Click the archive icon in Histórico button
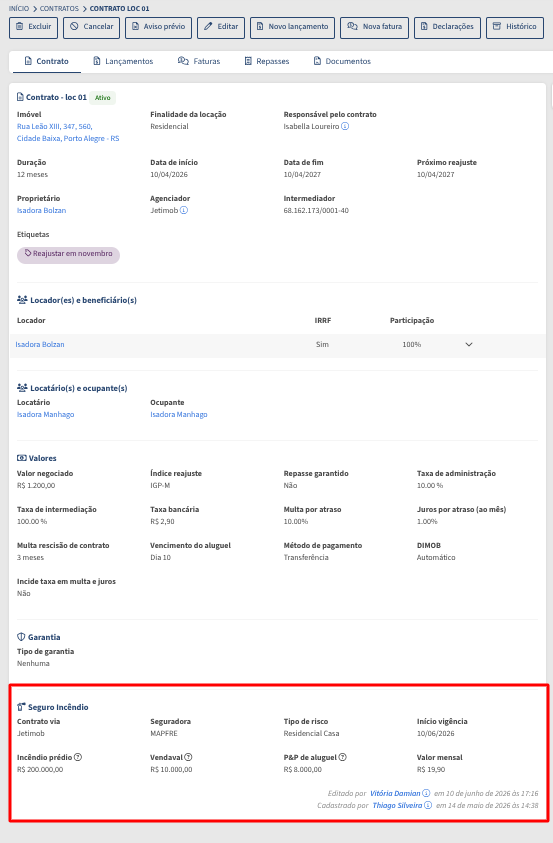The image size is (553, 843). (x=497, y=26)
